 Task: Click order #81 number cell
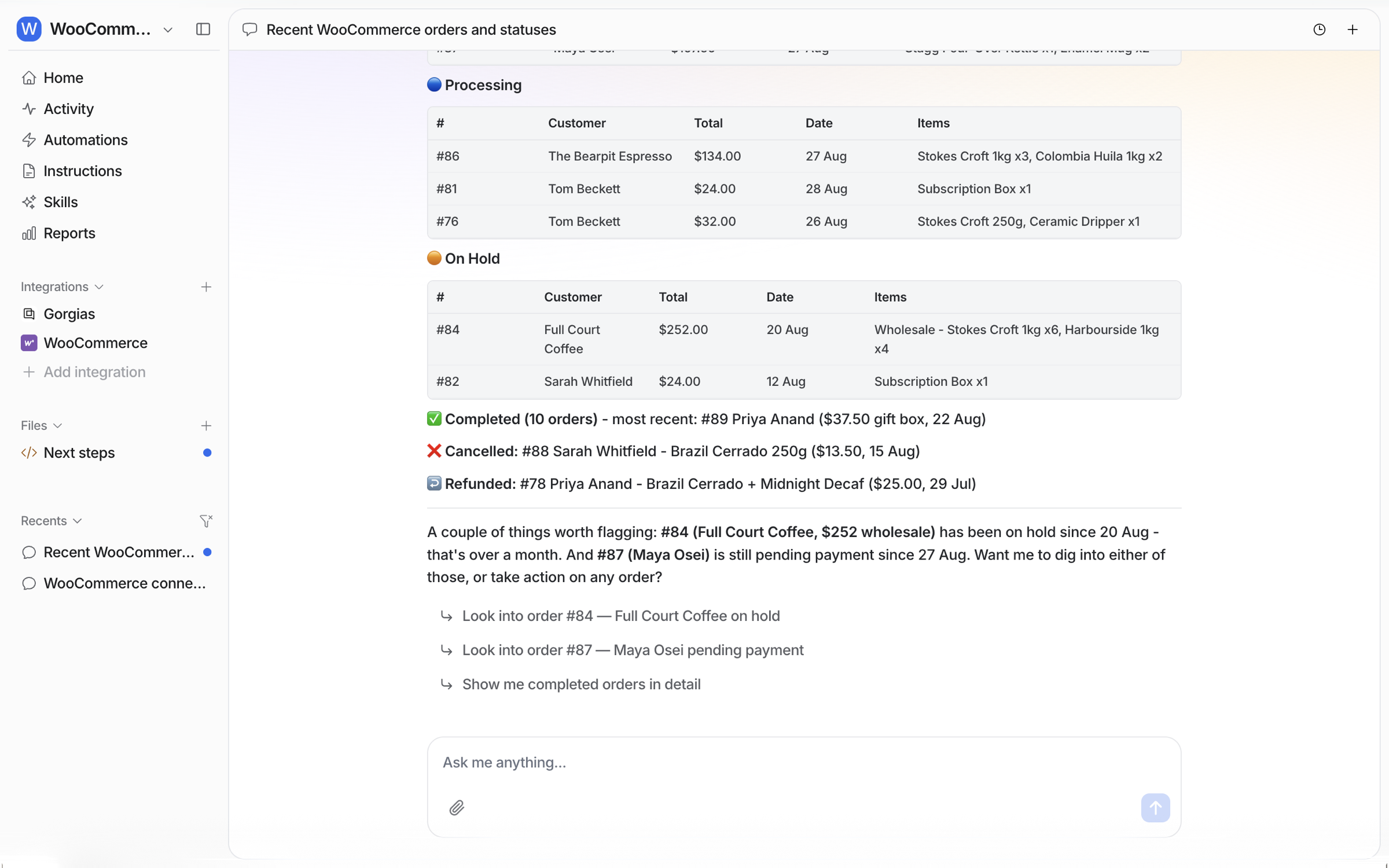coord(447,189)
